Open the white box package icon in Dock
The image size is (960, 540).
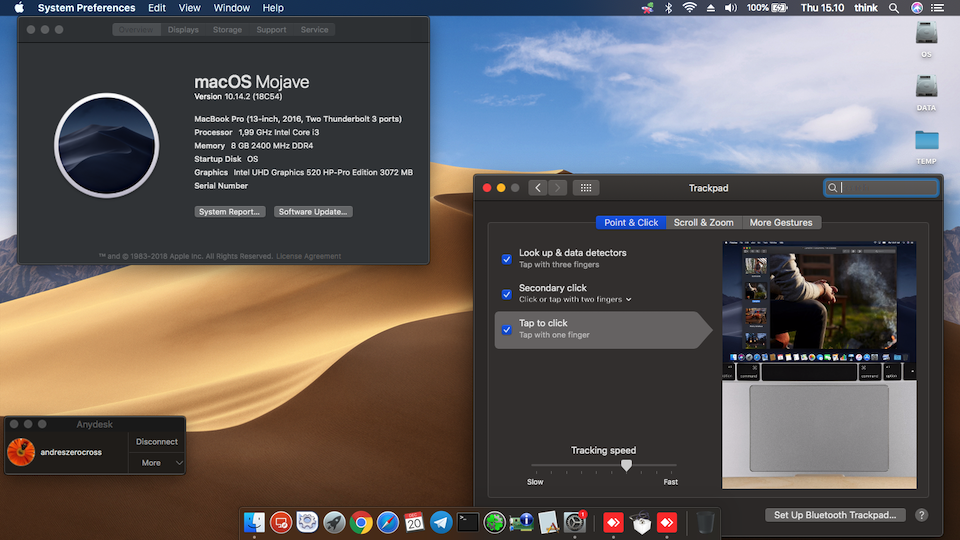point(640,522)
